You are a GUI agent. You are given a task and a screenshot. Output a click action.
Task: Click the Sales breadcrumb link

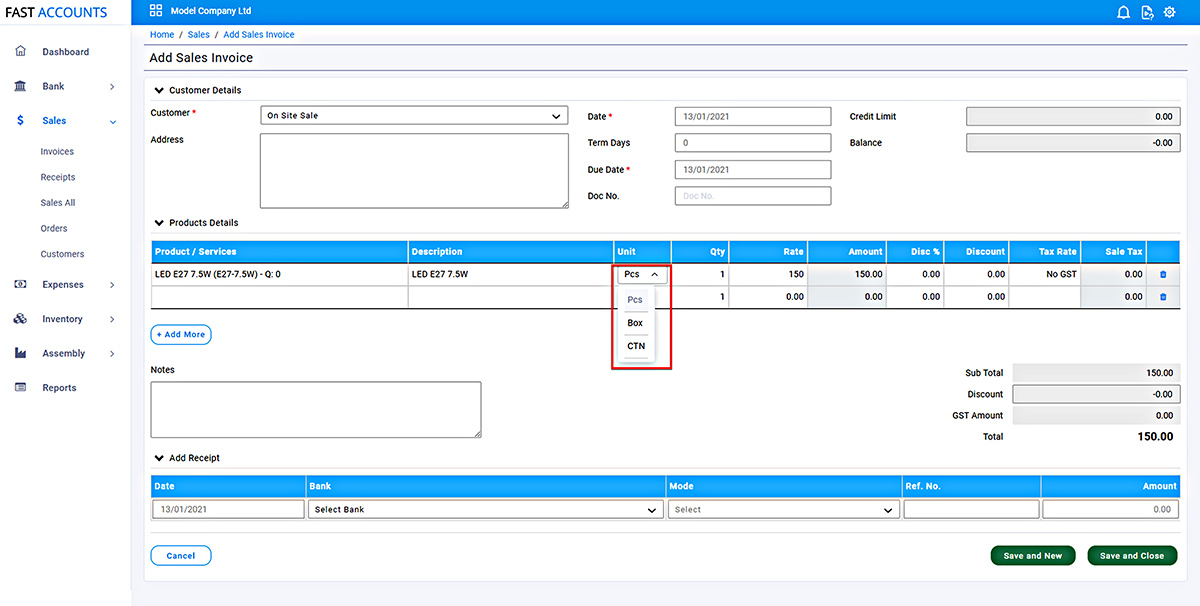[x=199, y=35]
